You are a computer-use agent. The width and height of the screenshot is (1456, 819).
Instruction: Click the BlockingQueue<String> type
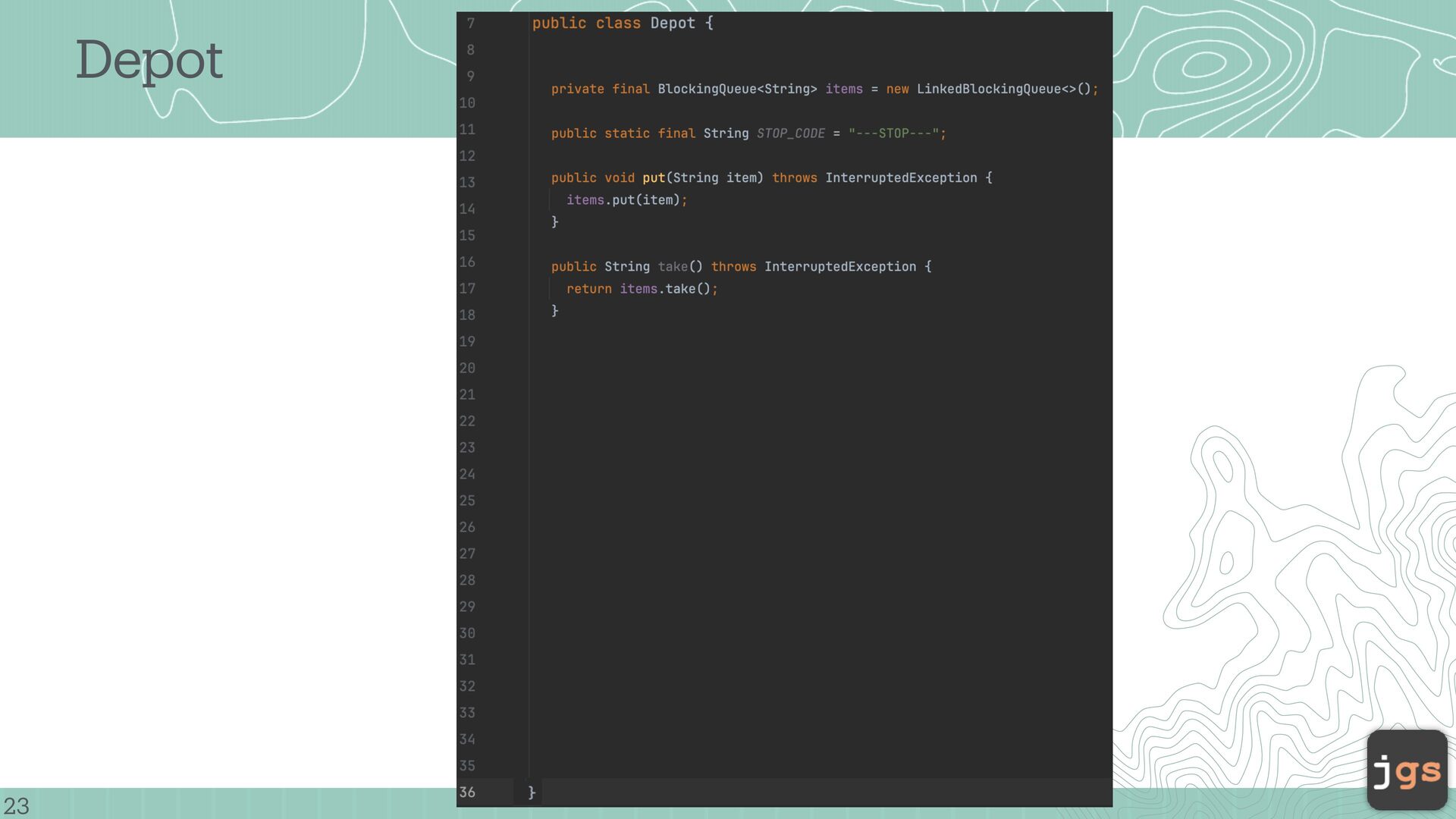pos(736,89)
